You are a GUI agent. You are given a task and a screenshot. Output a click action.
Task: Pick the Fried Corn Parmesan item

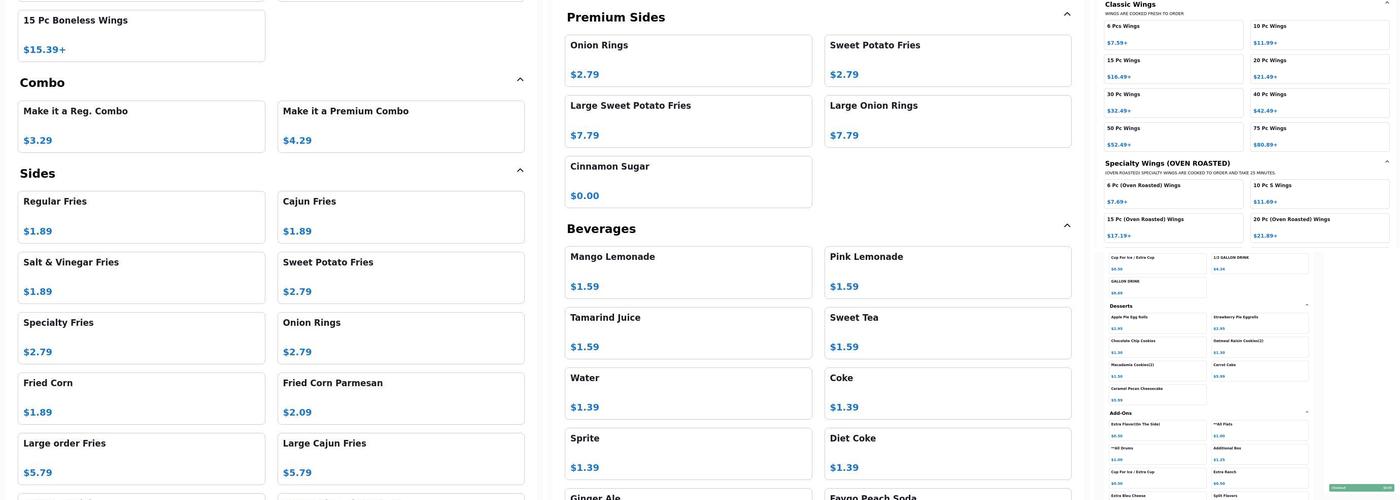click(x=400, y=398)
